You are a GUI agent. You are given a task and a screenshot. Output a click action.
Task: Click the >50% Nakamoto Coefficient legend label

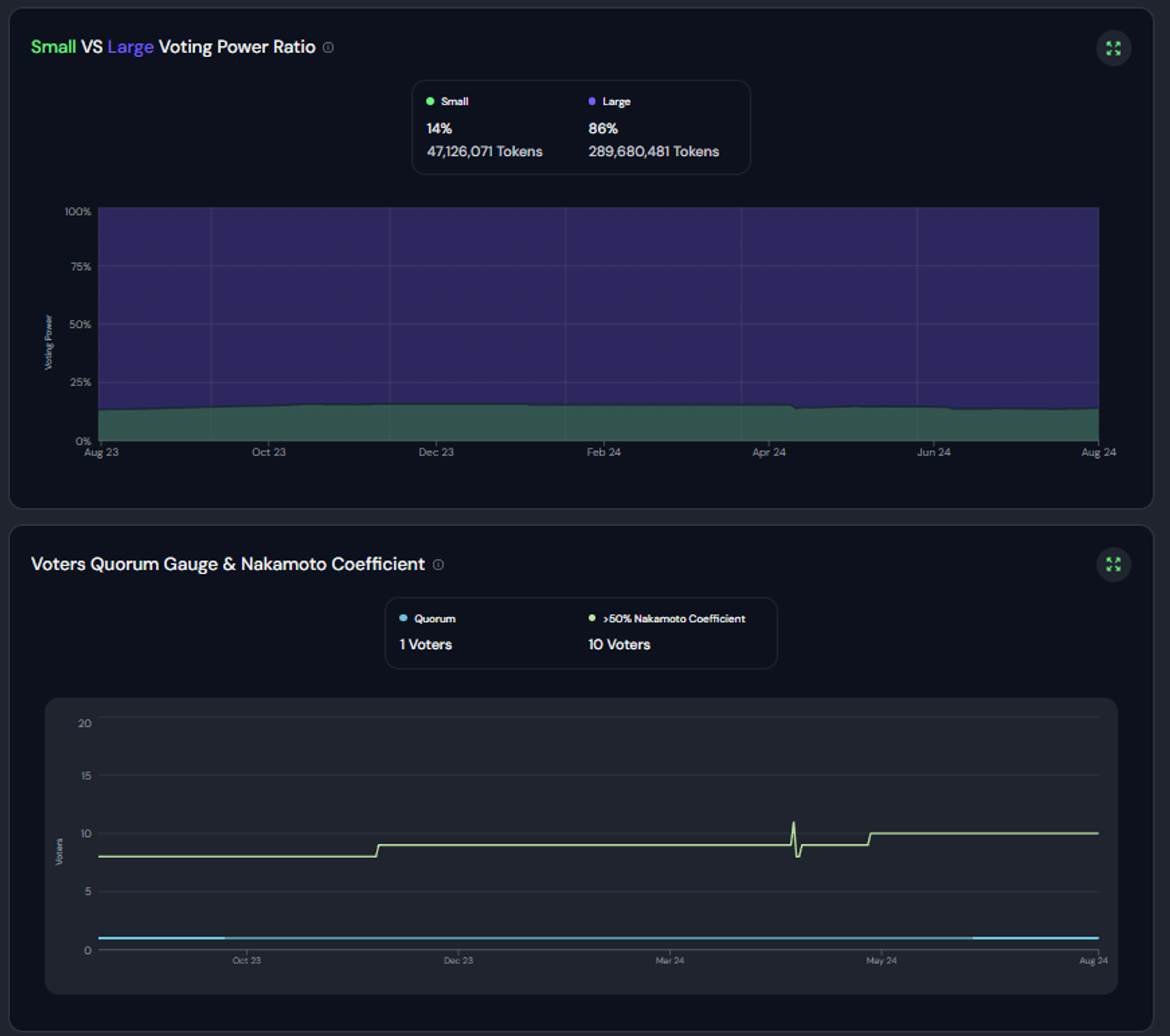click(674, 619)
